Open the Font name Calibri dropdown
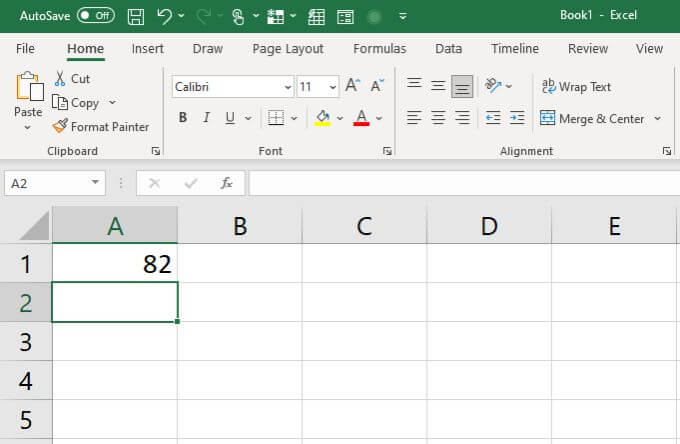 tap(288, 87)
